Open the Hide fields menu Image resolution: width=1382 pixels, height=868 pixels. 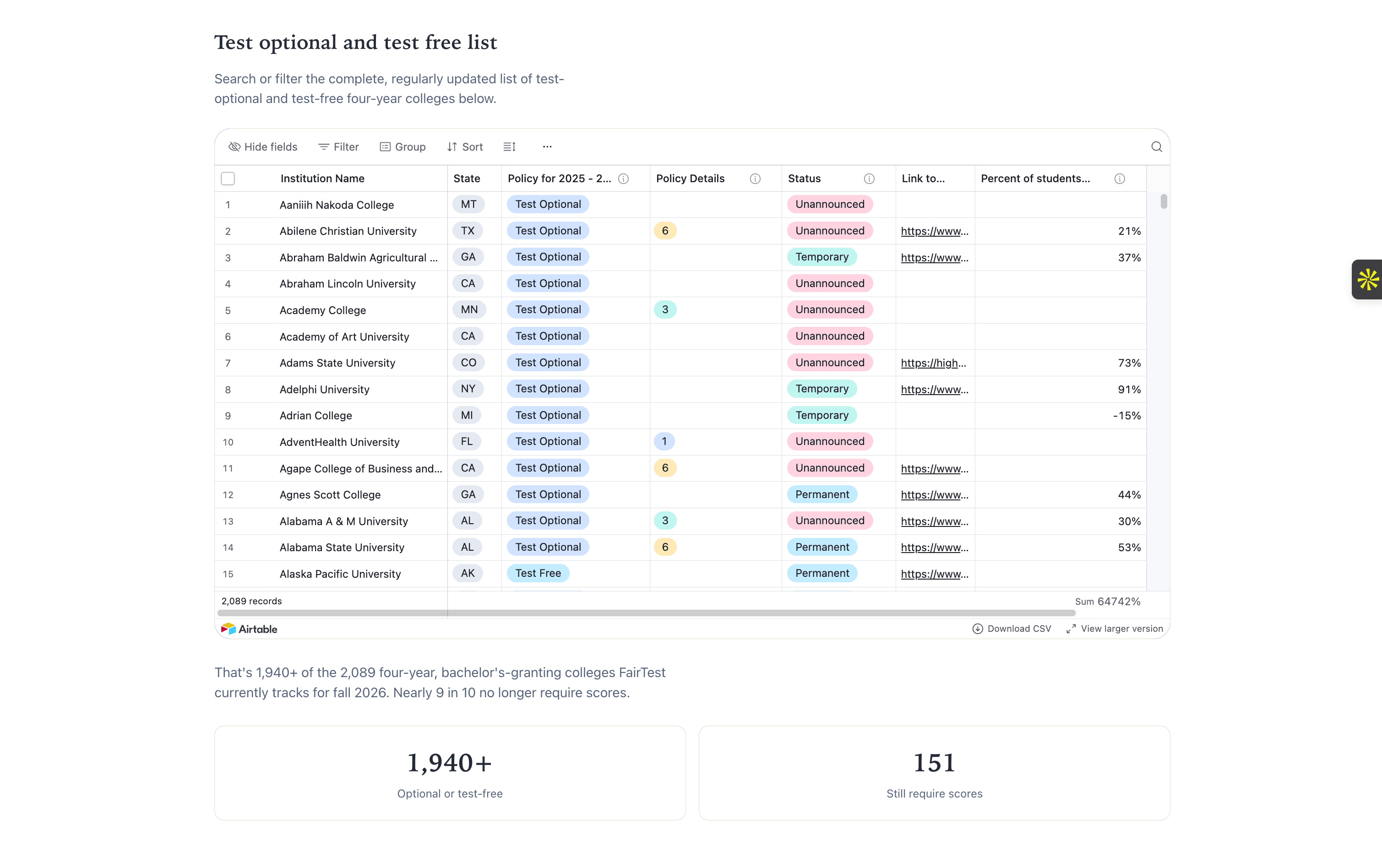click(263, 147)
